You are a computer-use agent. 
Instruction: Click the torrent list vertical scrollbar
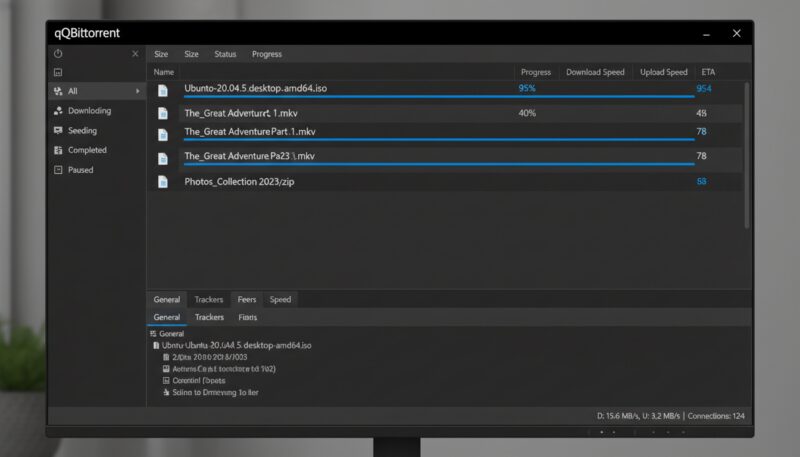746,156
